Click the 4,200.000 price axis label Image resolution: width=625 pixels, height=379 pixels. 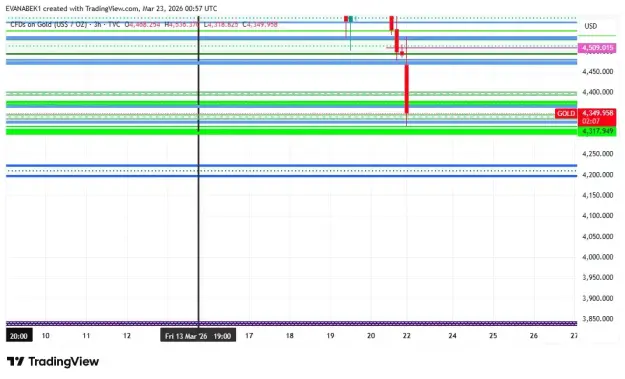point(597,175)
